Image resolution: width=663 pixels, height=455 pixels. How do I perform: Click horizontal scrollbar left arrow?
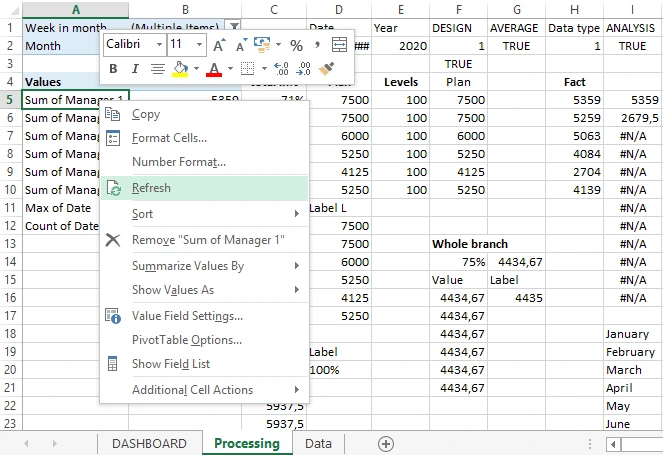point(613,444)
